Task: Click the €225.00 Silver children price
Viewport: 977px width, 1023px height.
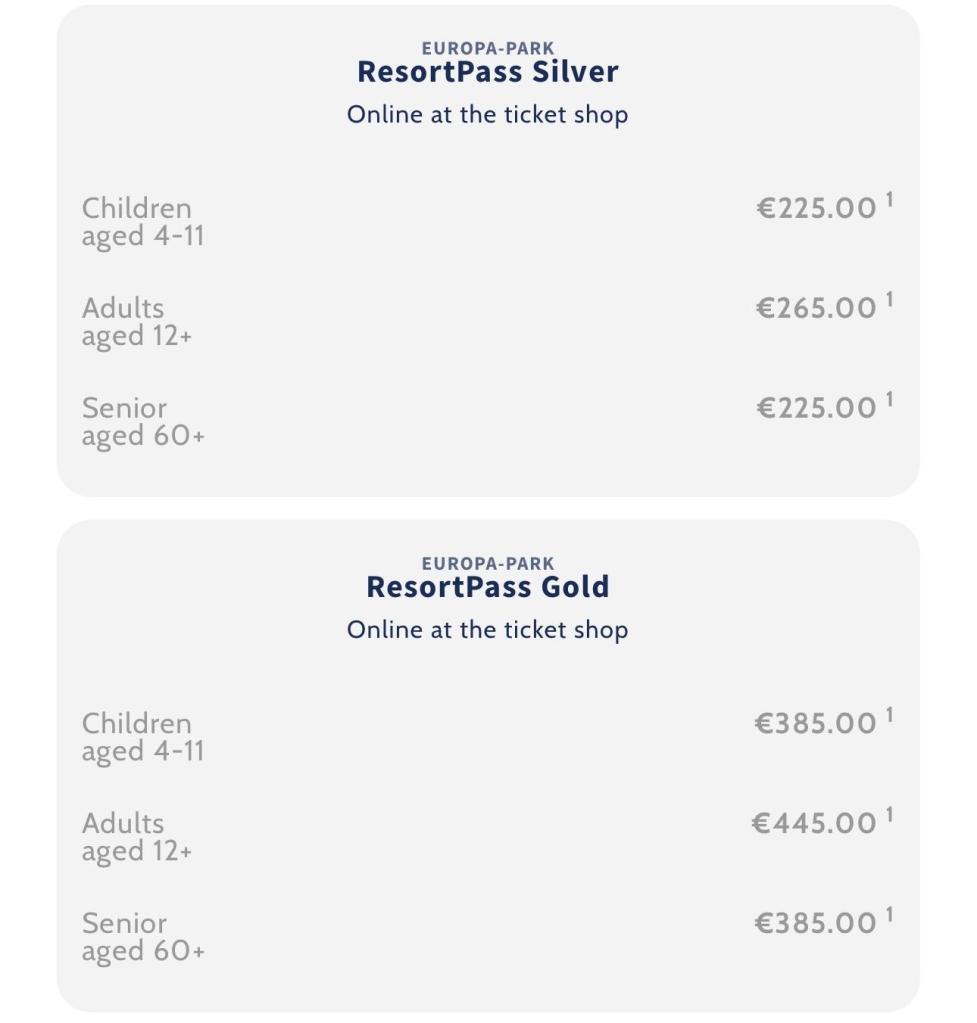Action: pos(816,208)
